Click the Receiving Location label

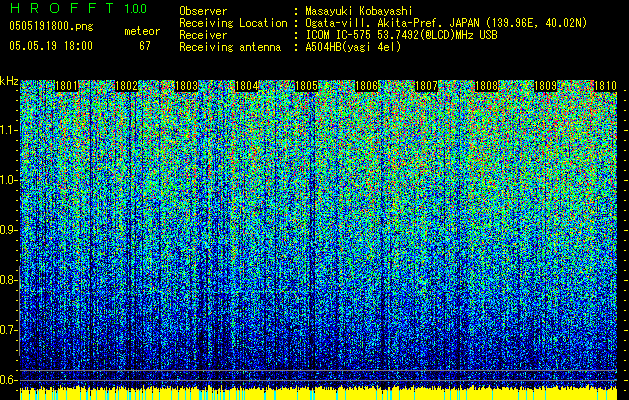[x=233, y=23]
